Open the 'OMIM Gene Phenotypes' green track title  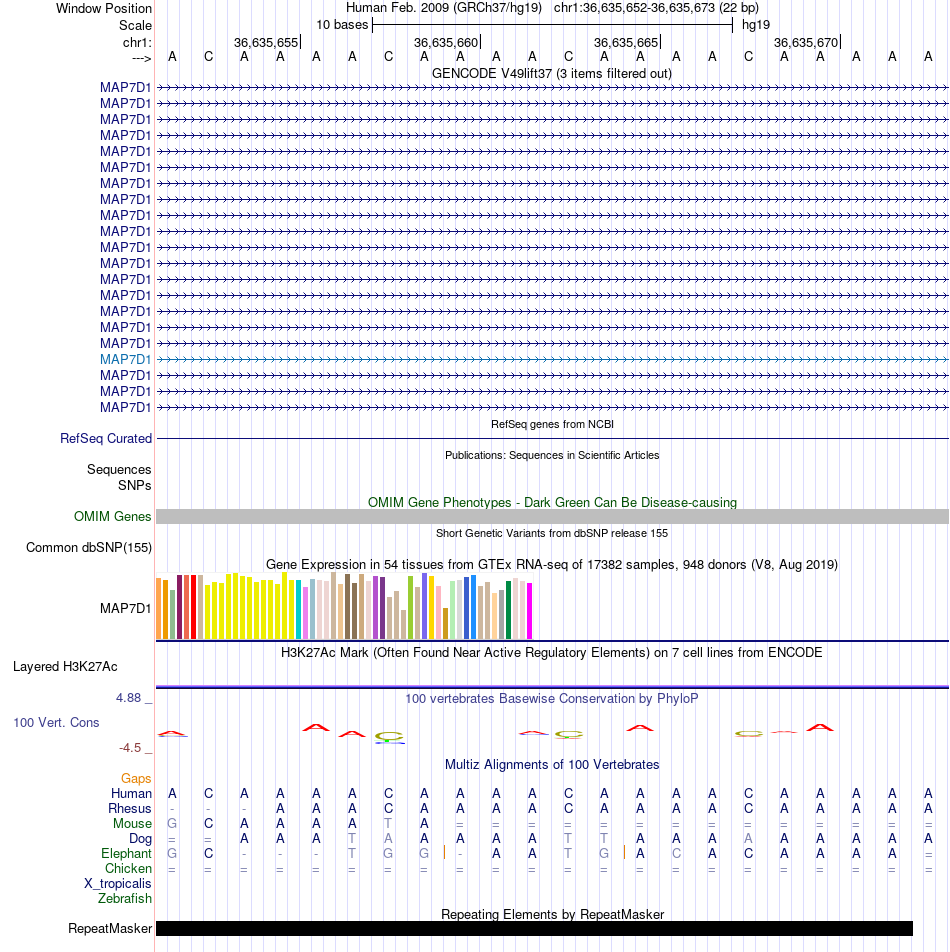(552, 502)
